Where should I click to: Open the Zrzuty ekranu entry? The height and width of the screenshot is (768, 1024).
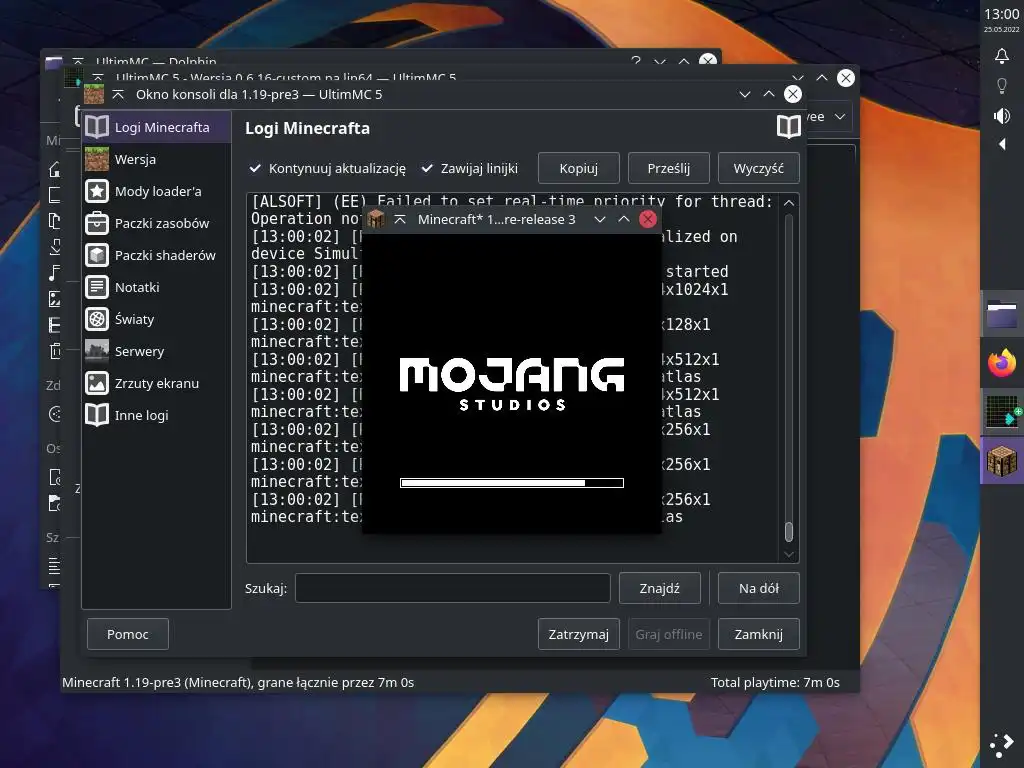pyautogui.click(x=156, y=383)
